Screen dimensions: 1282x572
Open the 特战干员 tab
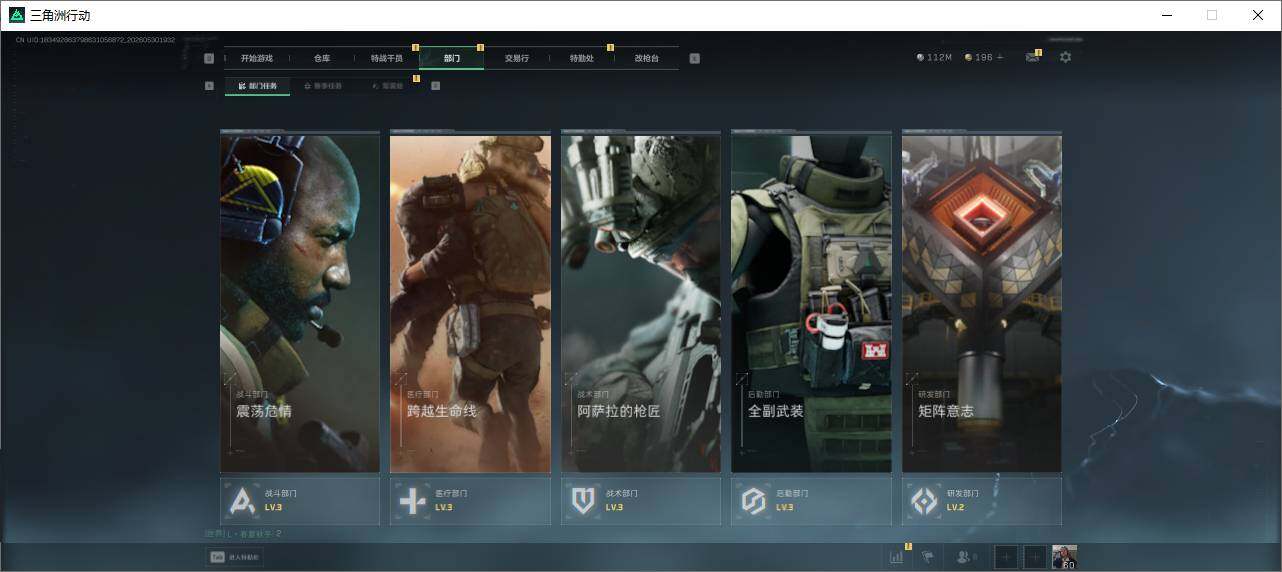click(x=387, y=58)
